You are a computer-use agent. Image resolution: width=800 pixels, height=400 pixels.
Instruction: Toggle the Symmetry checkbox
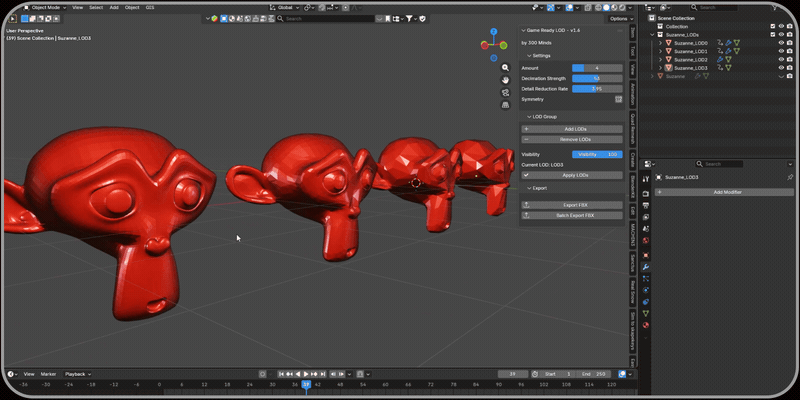618,99
